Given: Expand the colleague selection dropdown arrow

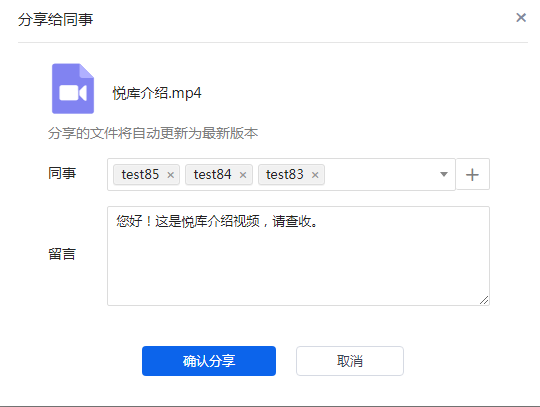Looking at the screenshot, I should (x=444, y=174).
